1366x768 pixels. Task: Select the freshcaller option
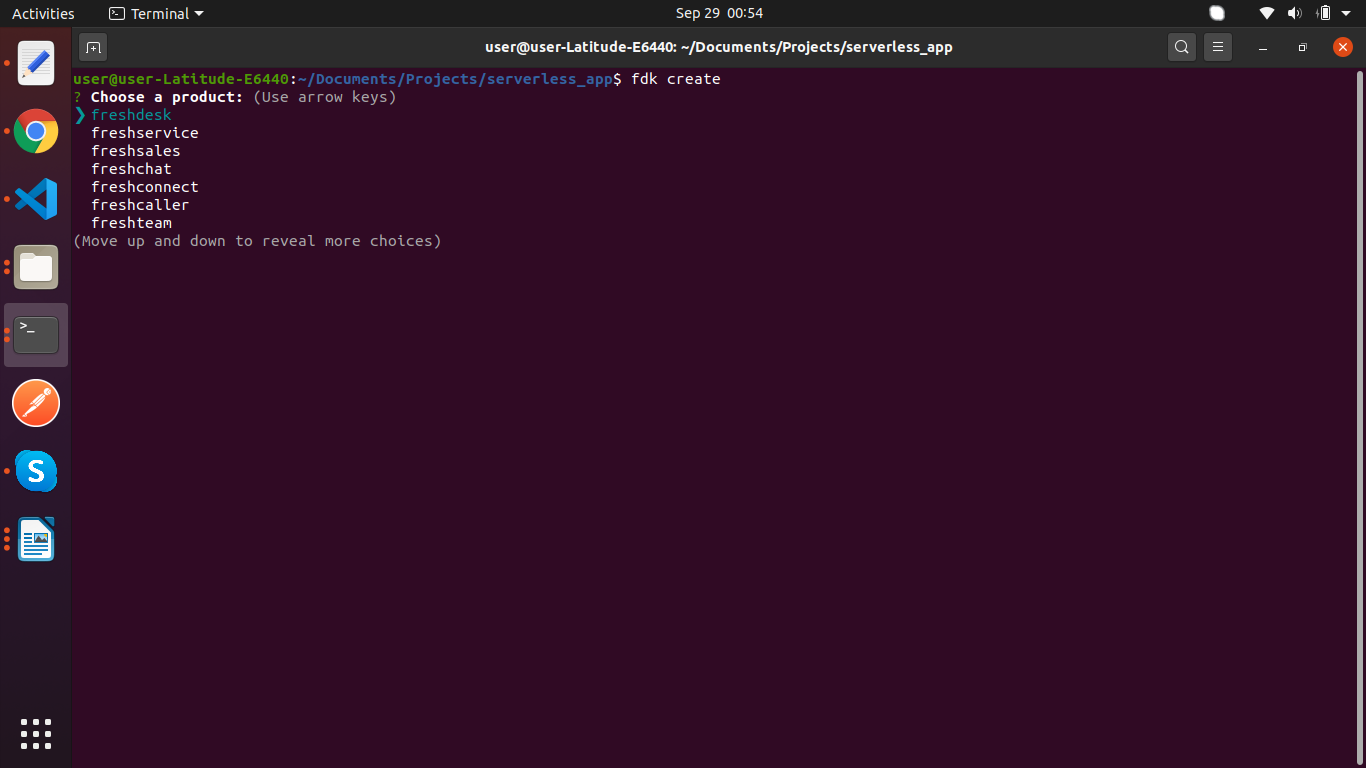click(140, 205)
